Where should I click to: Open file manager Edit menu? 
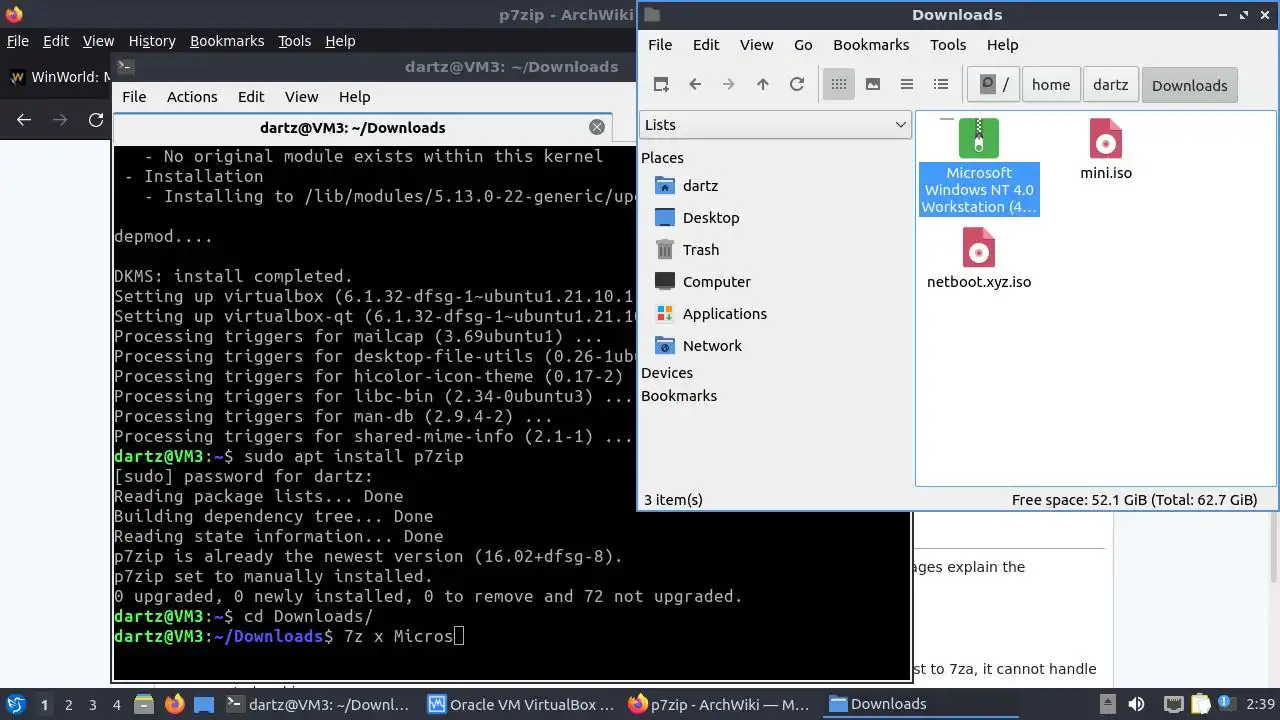[706, 45]
